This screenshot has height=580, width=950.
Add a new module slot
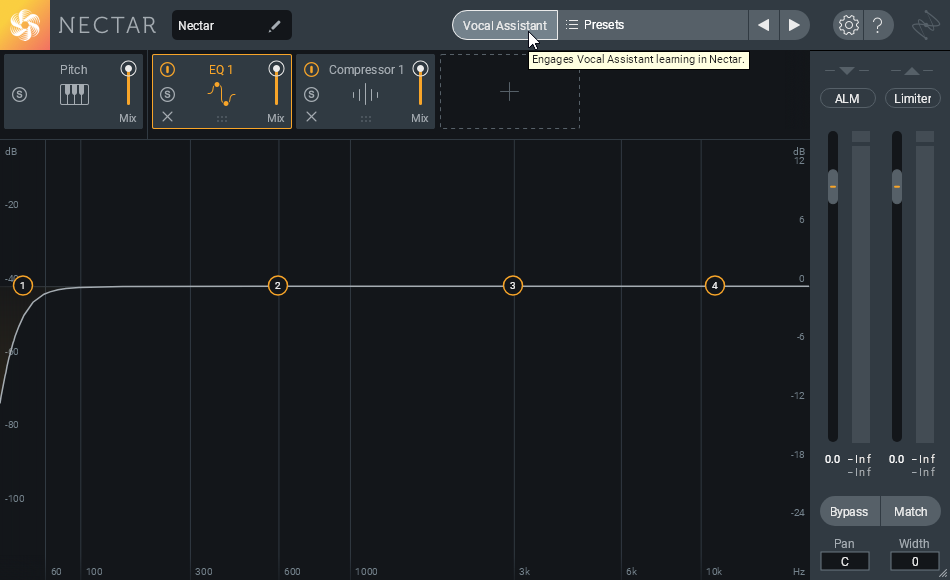click(x=510, y=92)
